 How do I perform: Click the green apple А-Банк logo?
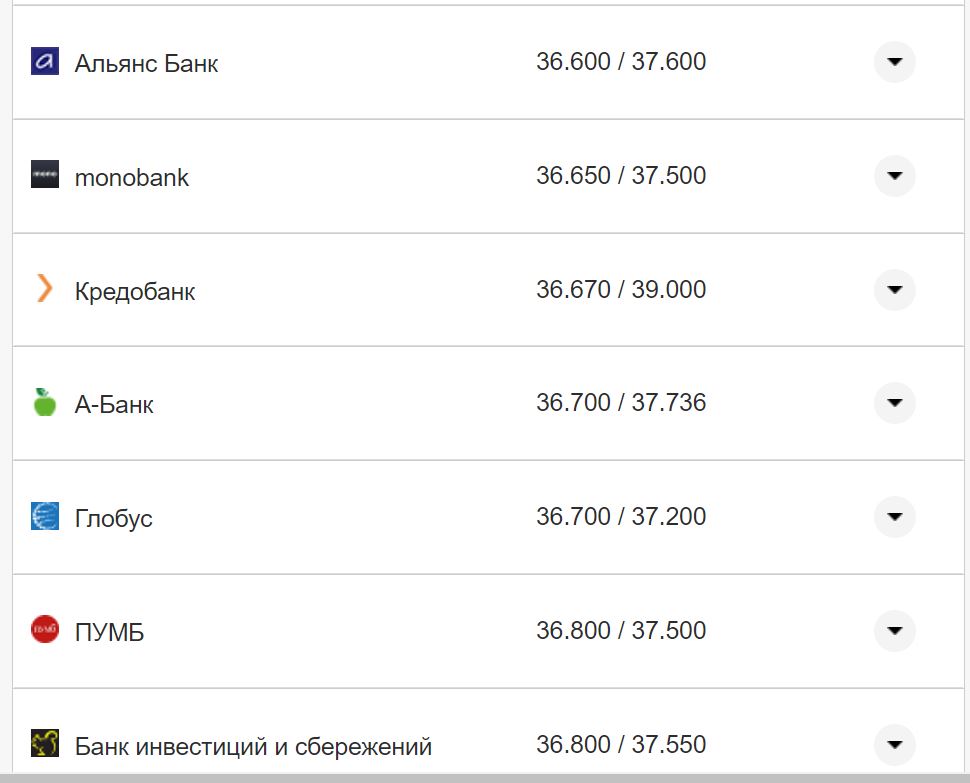click(45, 402)
